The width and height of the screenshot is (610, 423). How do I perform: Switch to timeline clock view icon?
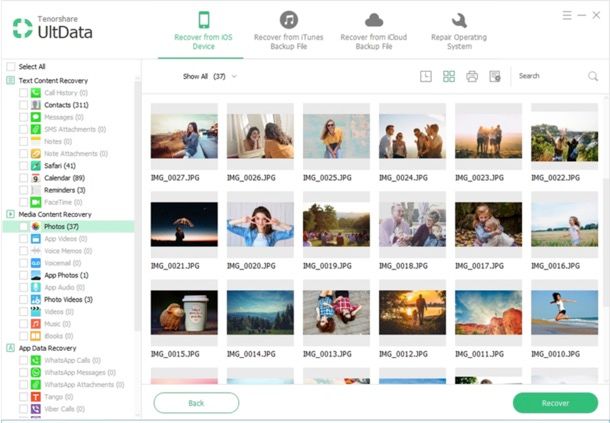pos(426,76)
